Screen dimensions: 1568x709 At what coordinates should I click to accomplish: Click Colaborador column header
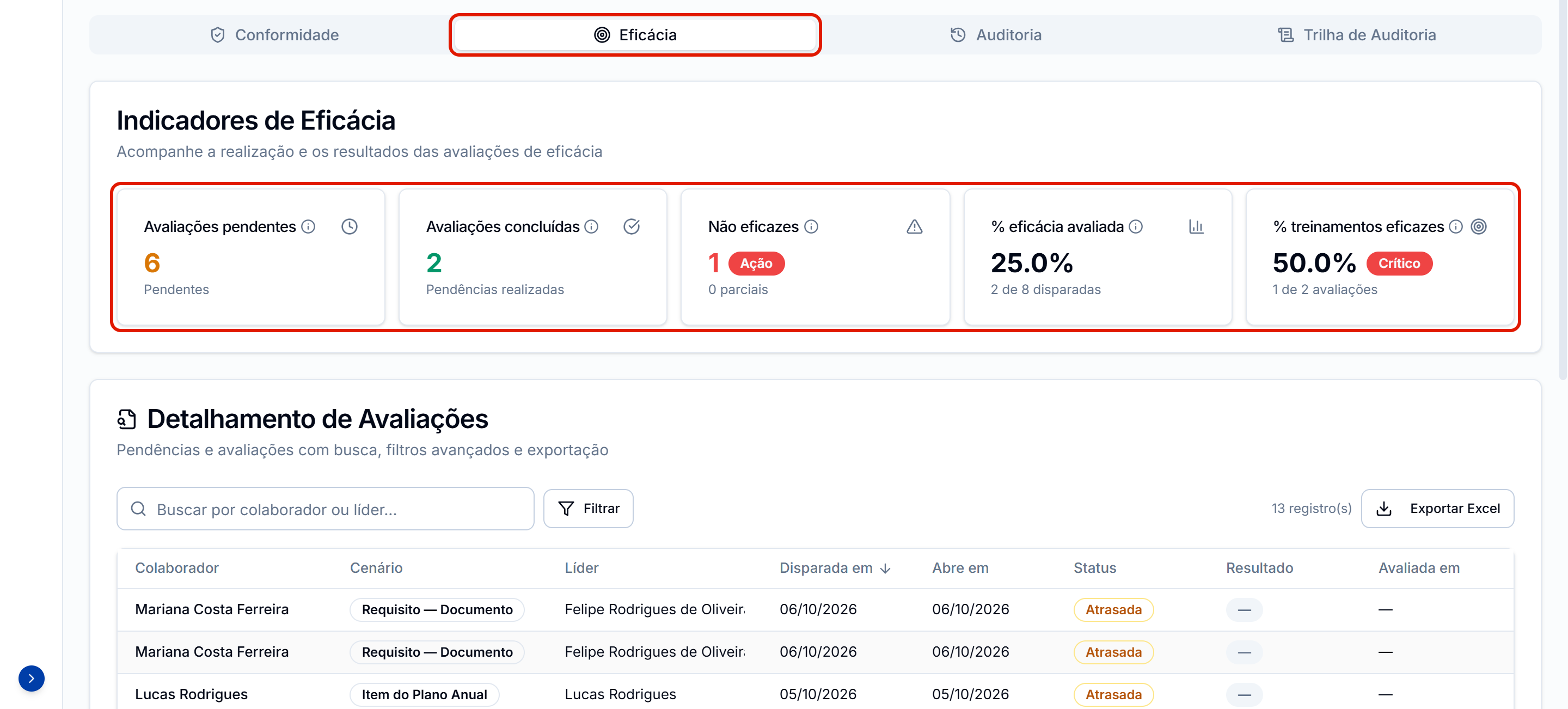[x=176, y=568]
